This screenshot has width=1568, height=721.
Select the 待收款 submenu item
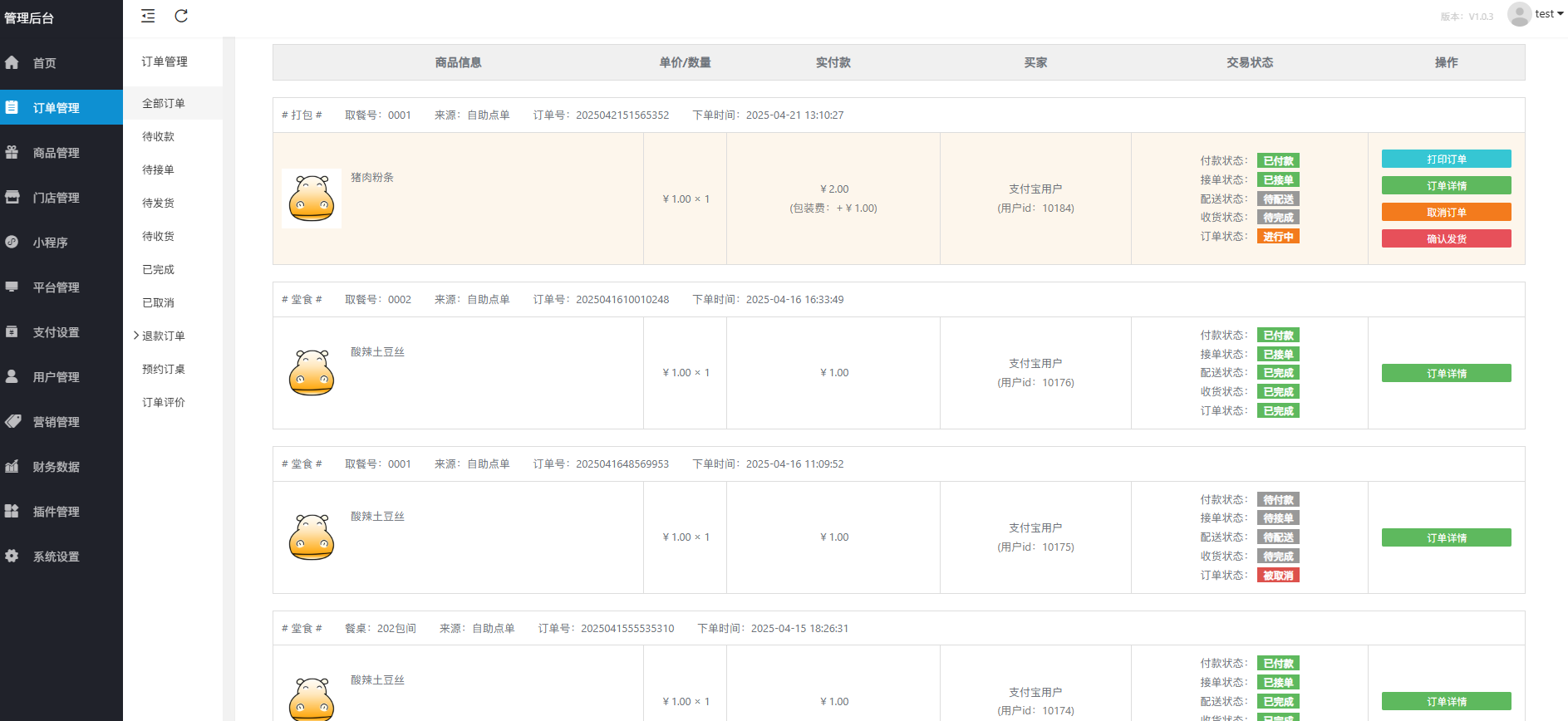point(173,136)
